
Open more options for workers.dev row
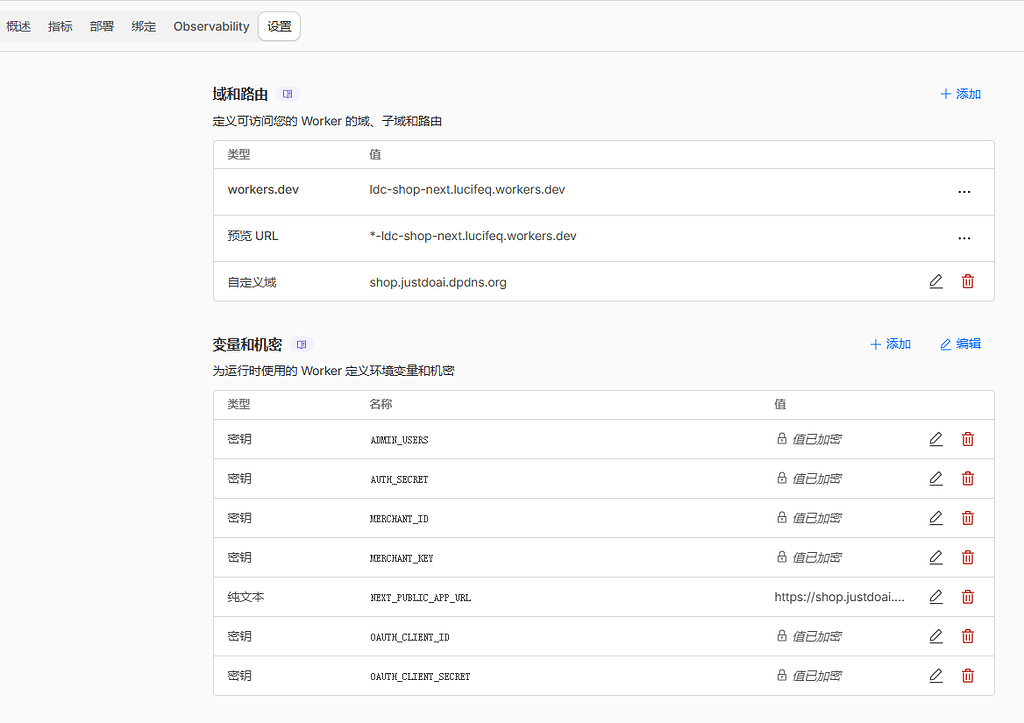click(x=965, y=192)
